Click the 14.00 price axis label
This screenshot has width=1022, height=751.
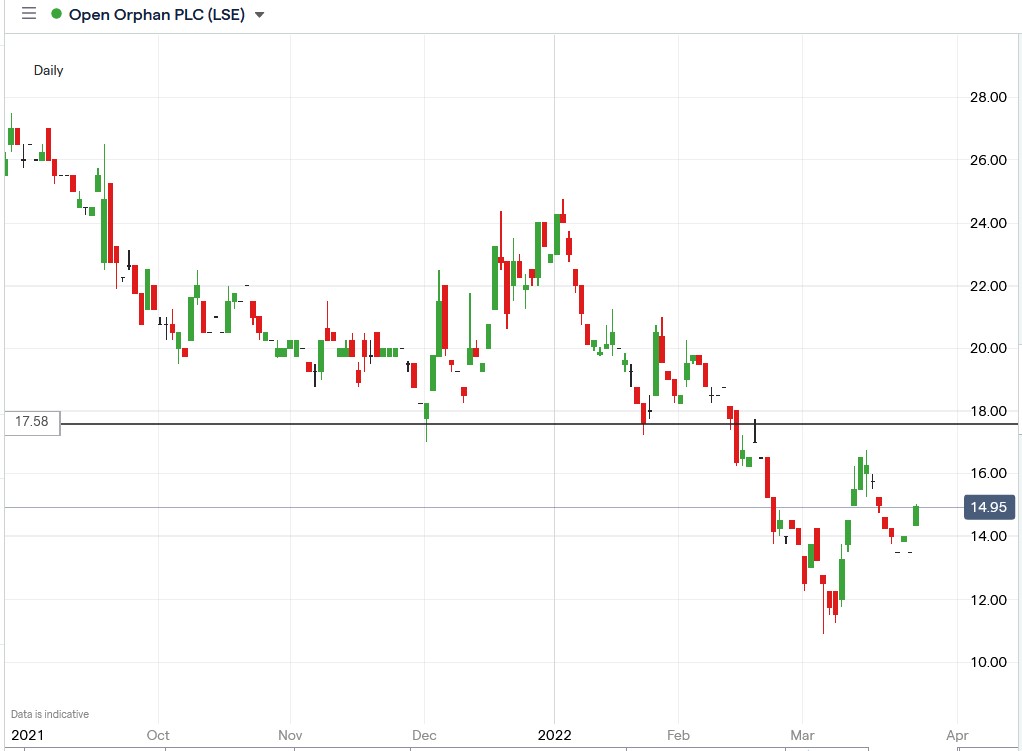988,537
